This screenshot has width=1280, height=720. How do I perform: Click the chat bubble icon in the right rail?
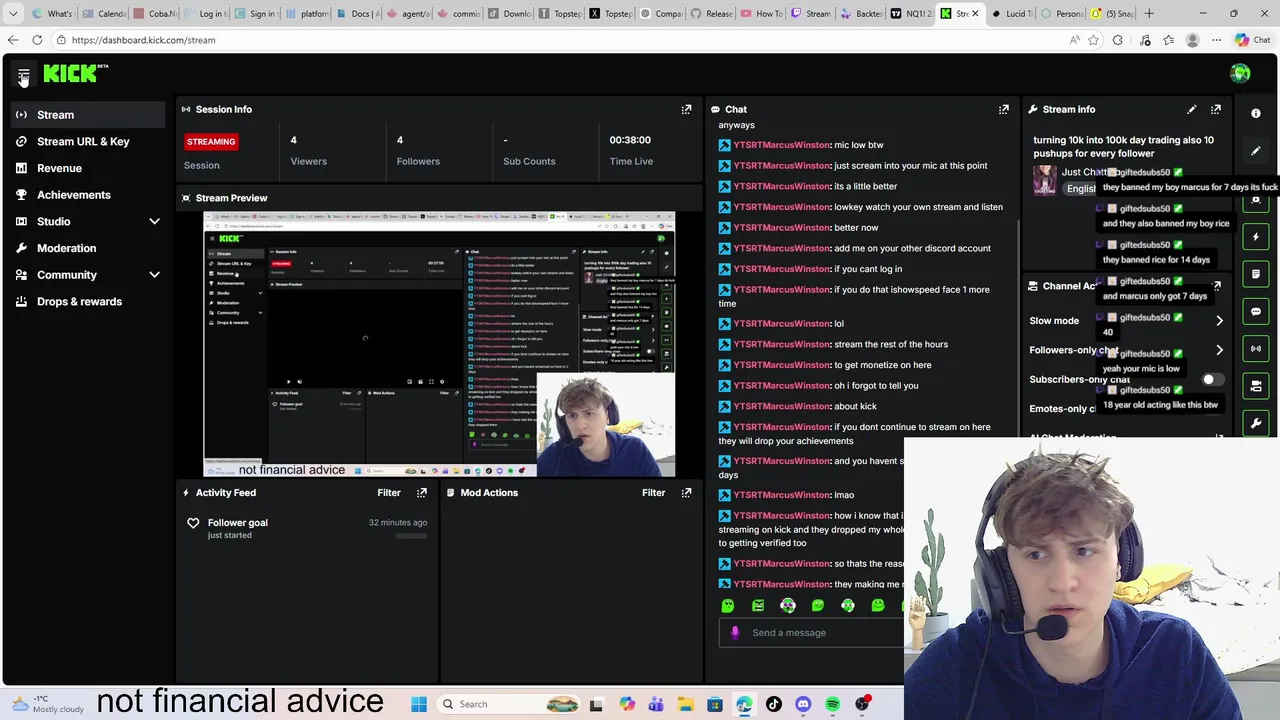point(1256,311)
